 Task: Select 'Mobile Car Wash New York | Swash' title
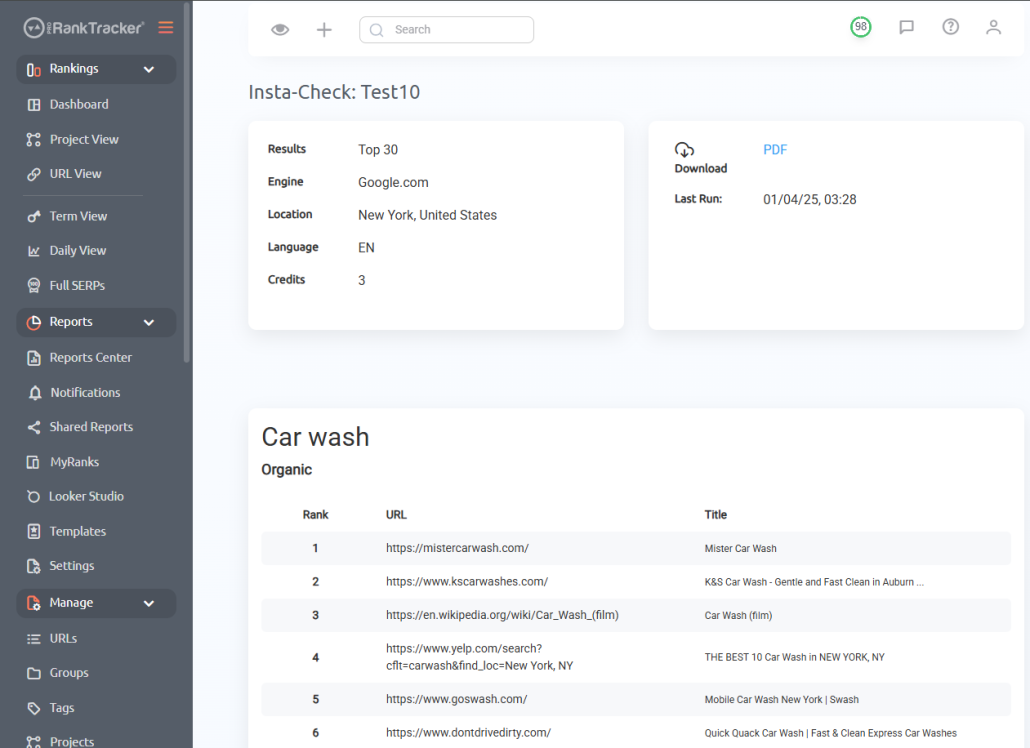tap(782, 700)
